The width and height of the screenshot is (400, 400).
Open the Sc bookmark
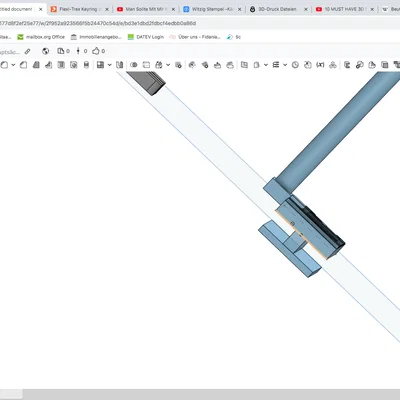pos(234,37)
